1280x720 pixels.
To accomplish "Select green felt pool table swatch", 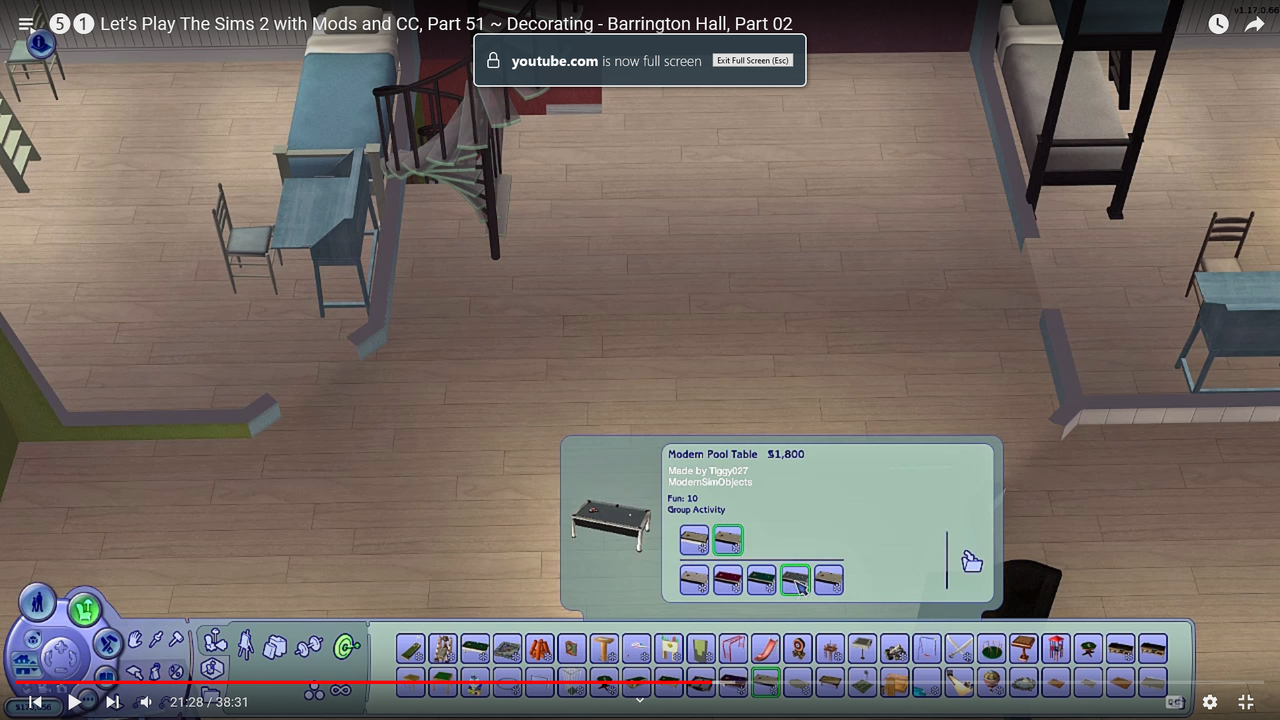I will tap(761, 580).
